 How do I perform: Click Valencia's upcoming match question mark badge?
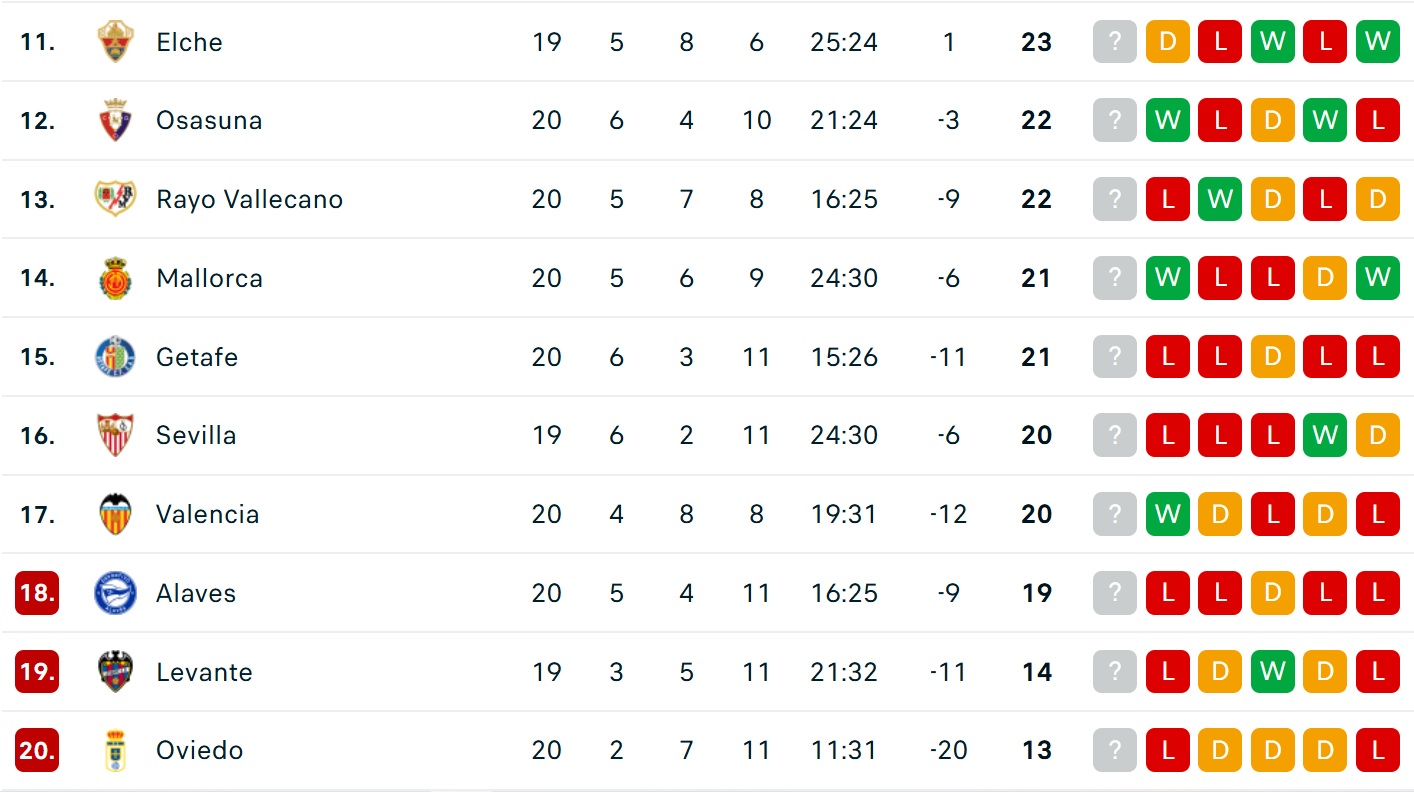1115,514
